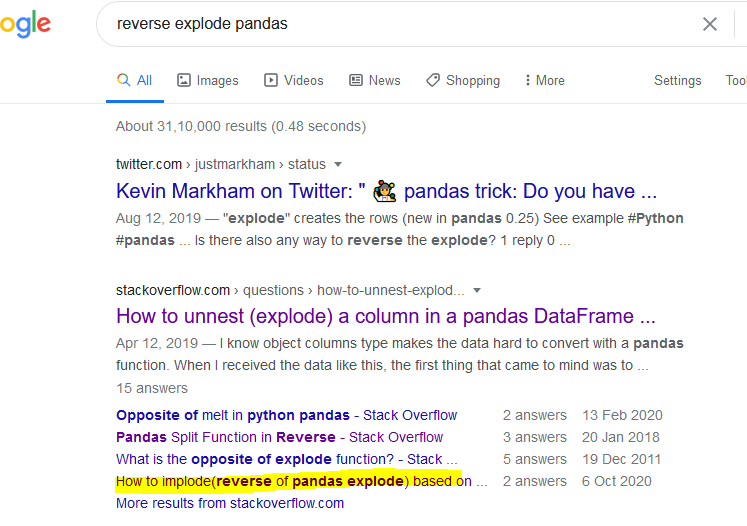Image resolution: width=747 pixels, height=526 pixels.
Task: Click the '6 Oct 2020' date
Action: pyautogui.click(x=616, y=481)
